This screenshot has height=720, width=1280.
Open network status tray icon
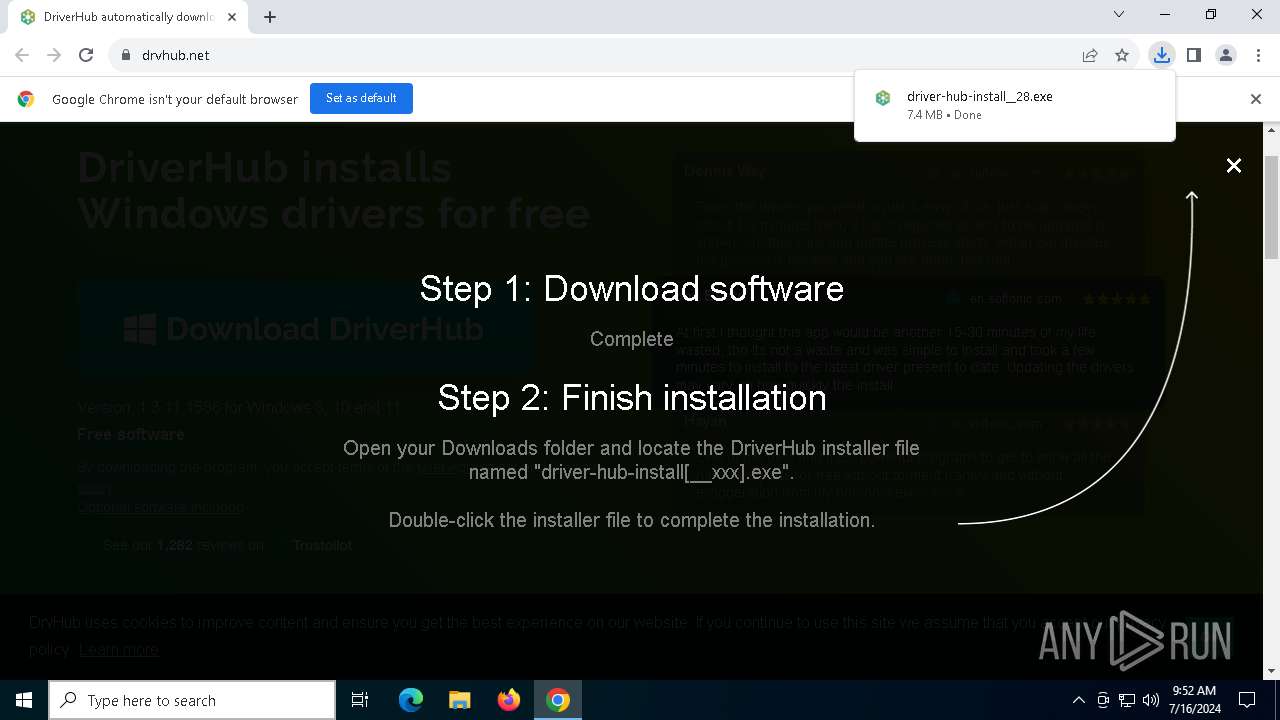1127,700
